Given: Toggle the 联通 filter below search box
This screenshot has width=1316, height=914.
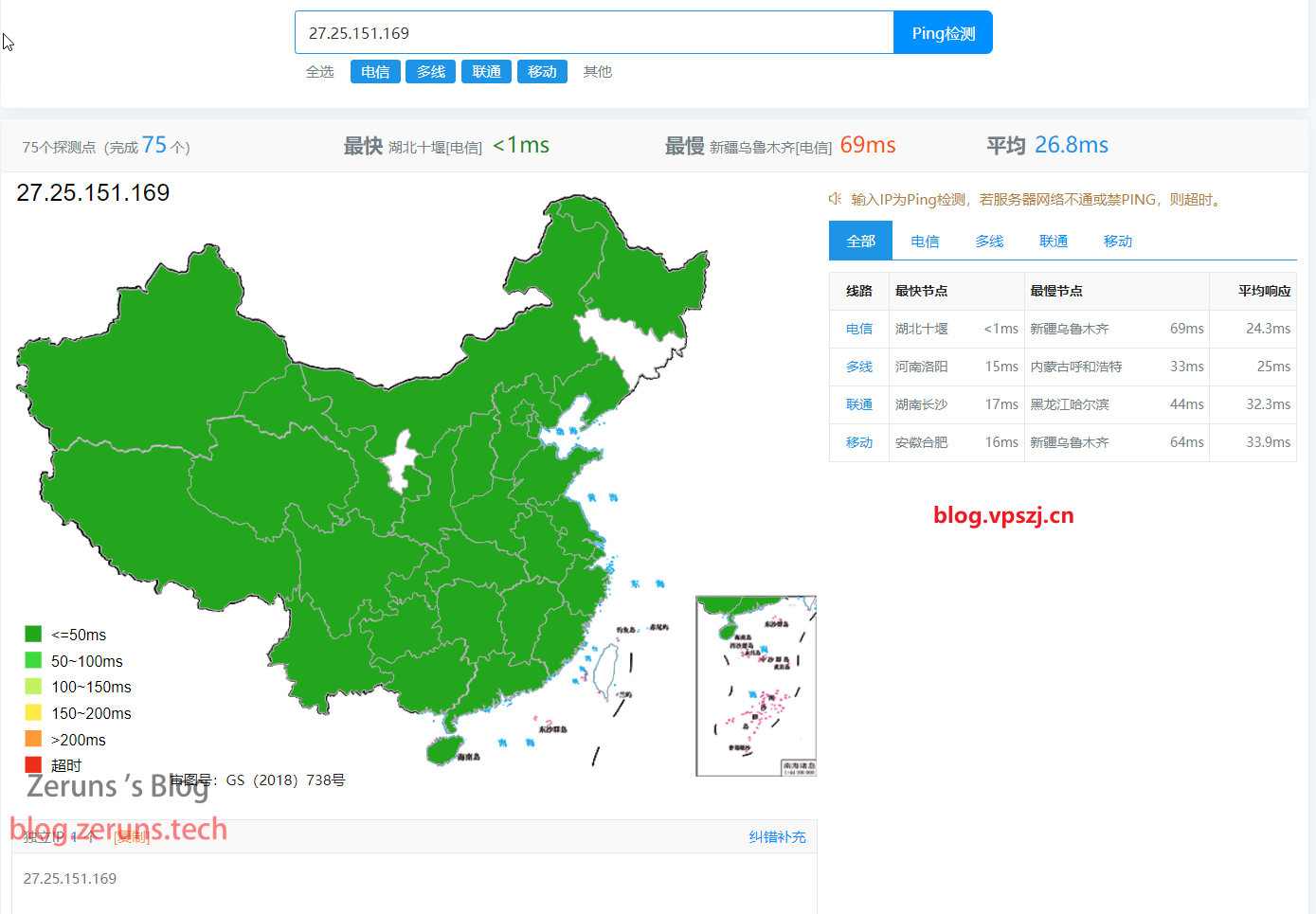Looking at the screenshot, I should point(487,72).
